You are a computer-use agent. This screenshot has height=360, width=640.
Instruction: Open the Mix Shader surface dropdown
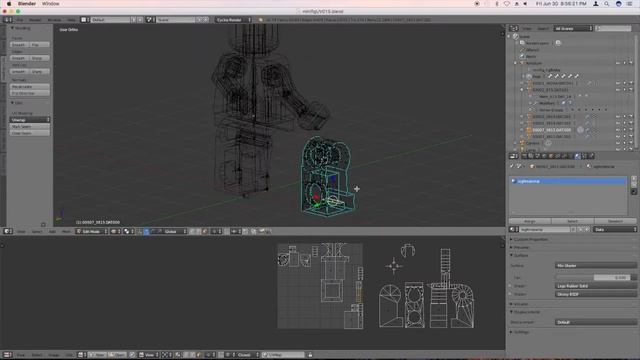(x=596, y=265)
